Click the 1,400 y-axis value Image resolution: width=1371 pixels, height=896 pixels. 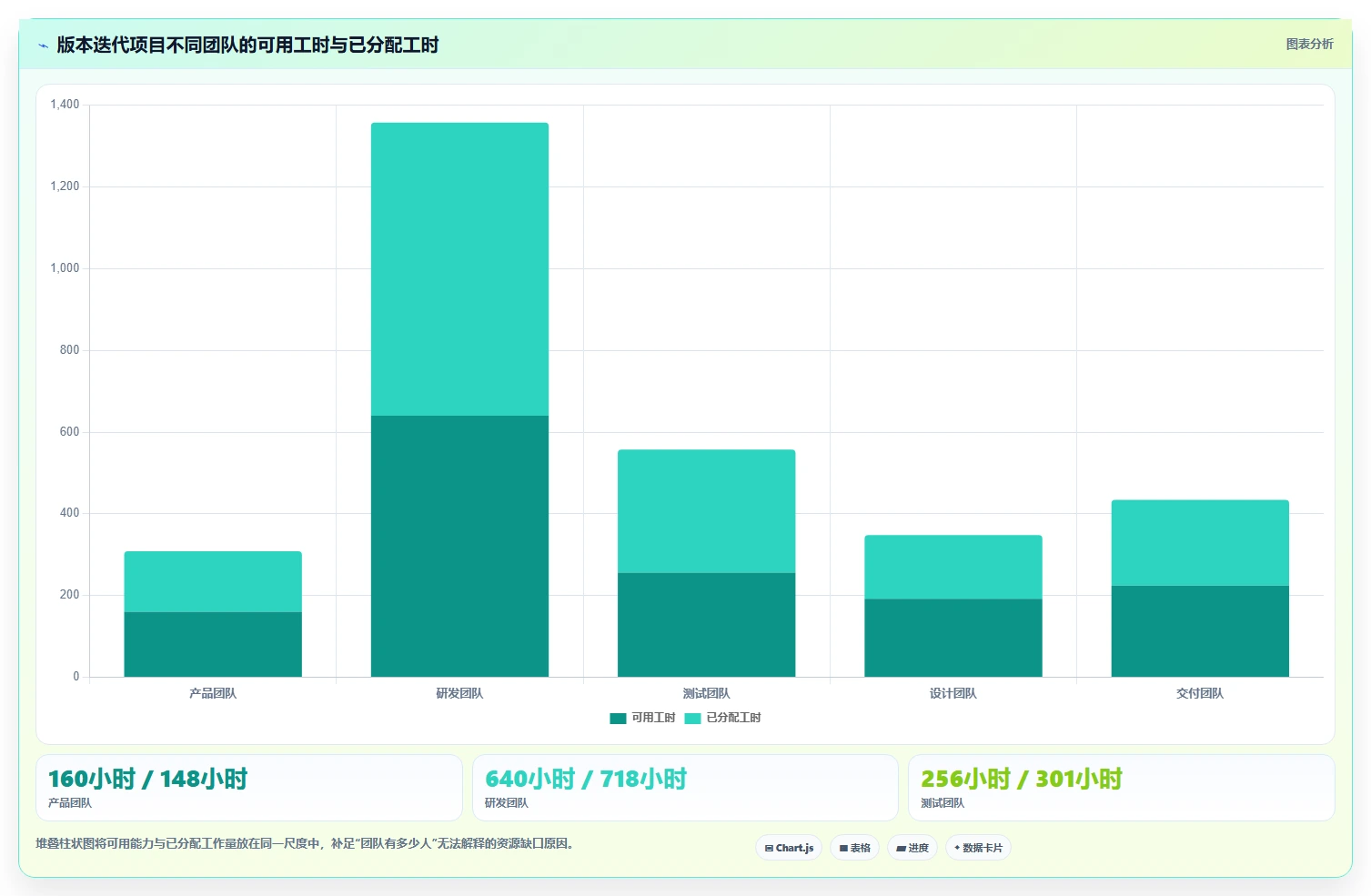[x=65, y=105]
